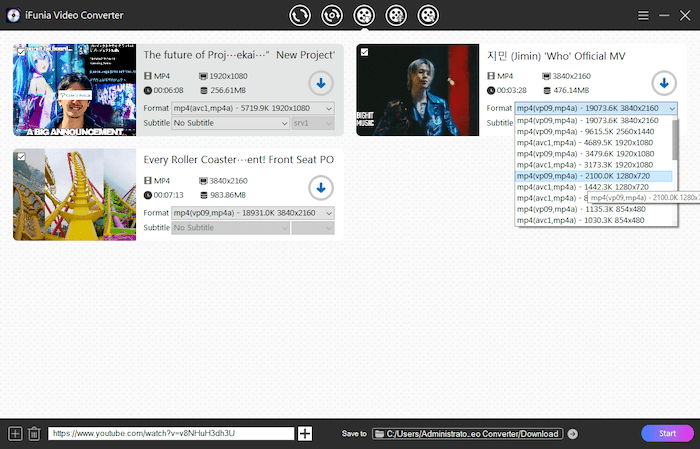This screenshot has width=700, height=449.
Task: Click the plus button beside the URL field
Action: coord(305,433)
